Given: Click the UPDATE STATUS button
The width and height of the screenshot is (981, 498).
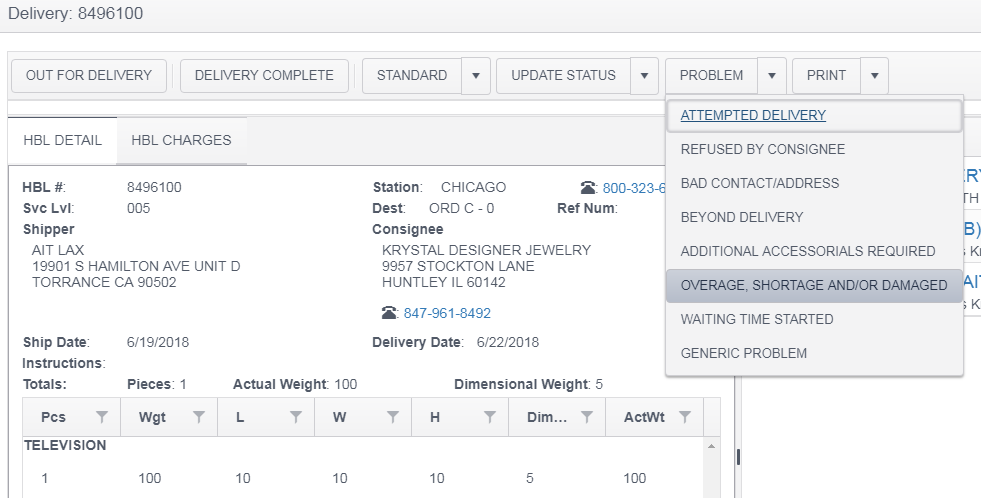Looking at the screenshot, I should pyautogui.click(x=563, y=76).
